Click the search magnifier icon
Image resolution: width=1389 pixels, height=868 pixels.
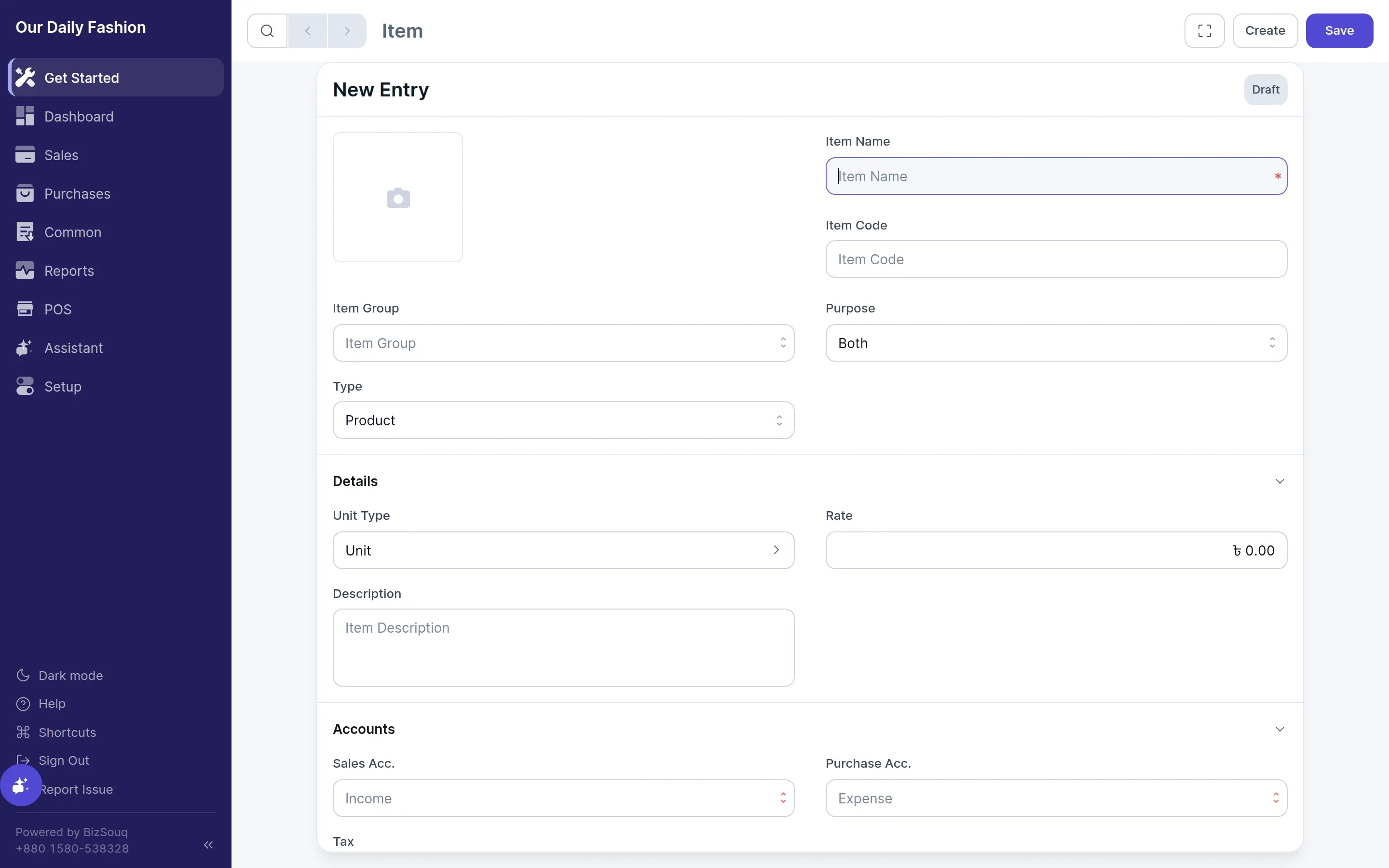[x=267, y=30]
